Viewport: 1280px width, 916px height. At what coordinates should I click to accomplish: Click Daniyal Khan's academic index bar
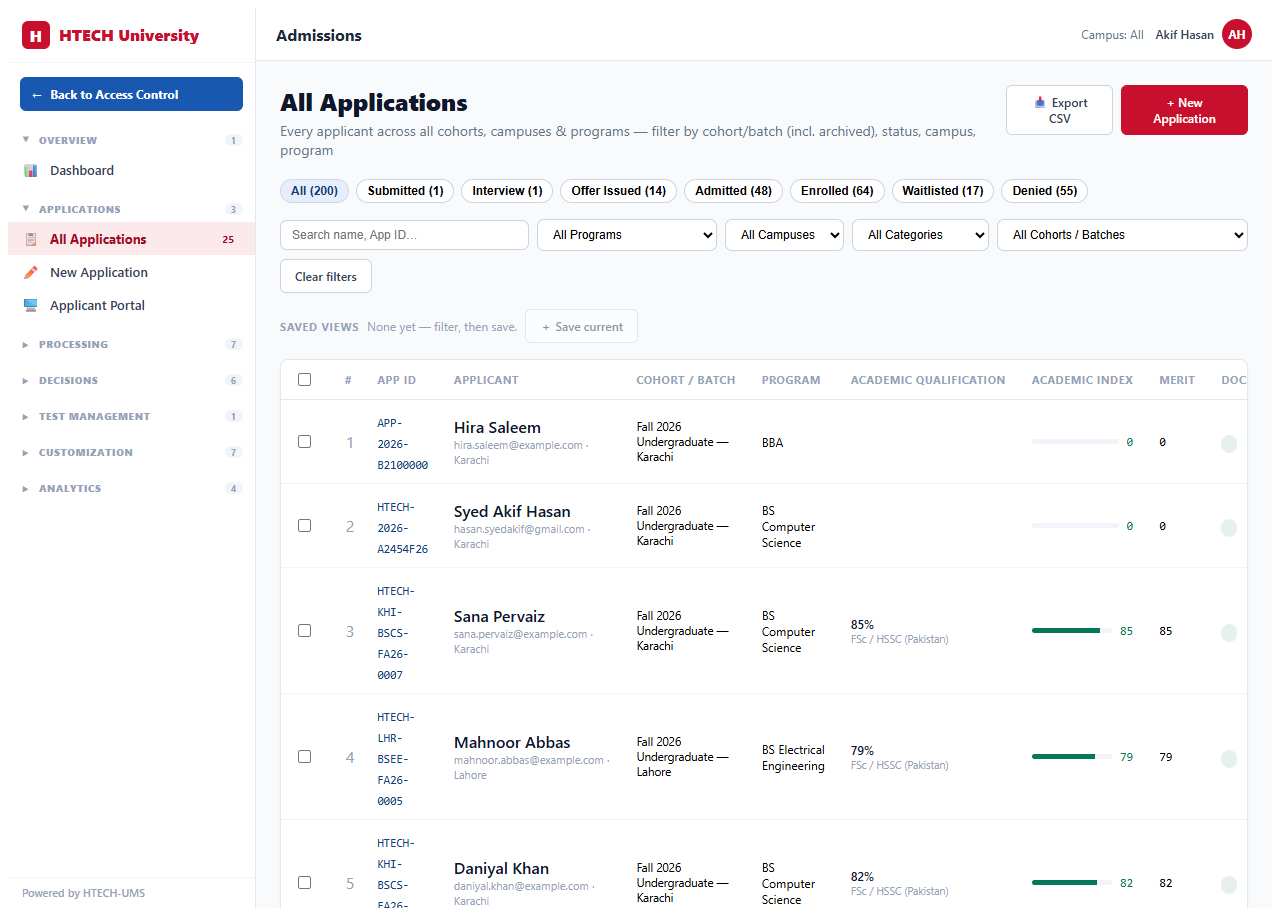(x=1071, y=883)
